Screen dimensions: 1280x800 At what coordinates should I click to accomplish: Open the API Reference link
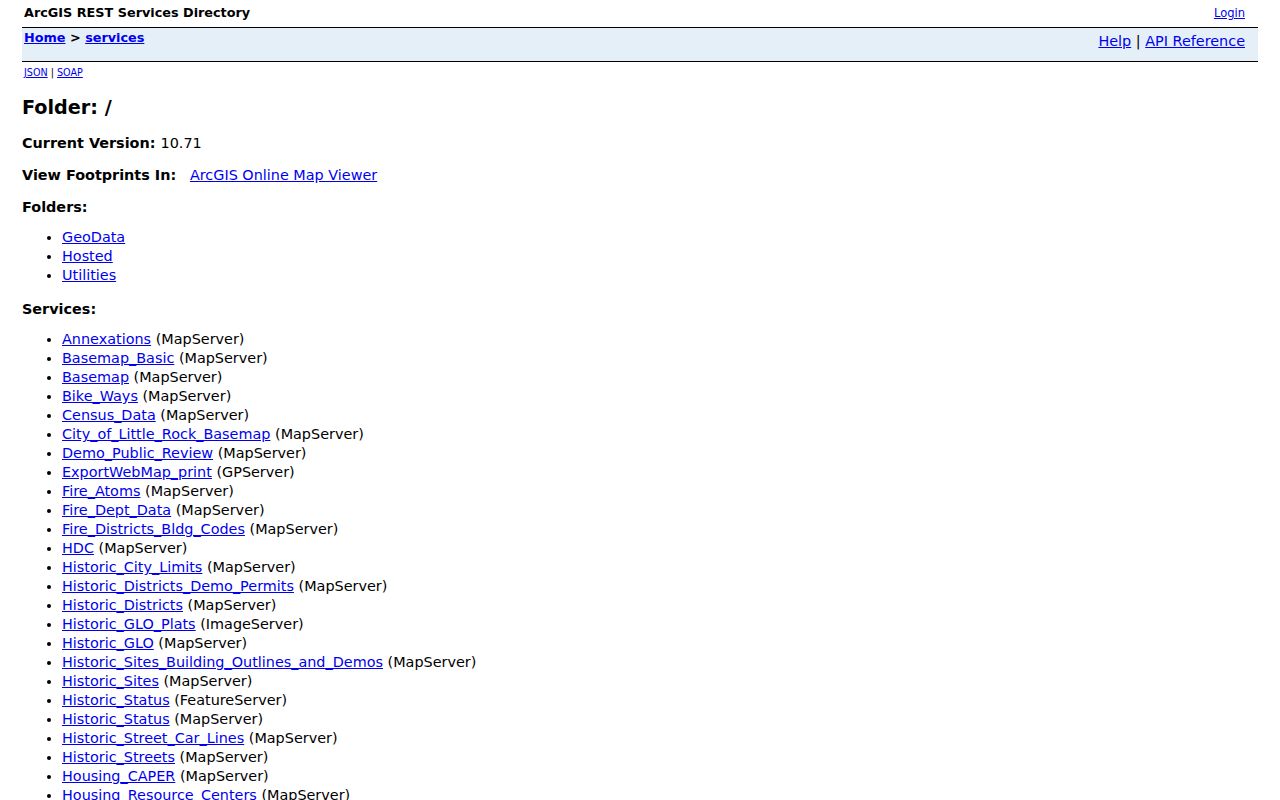tap(1195, 41)
